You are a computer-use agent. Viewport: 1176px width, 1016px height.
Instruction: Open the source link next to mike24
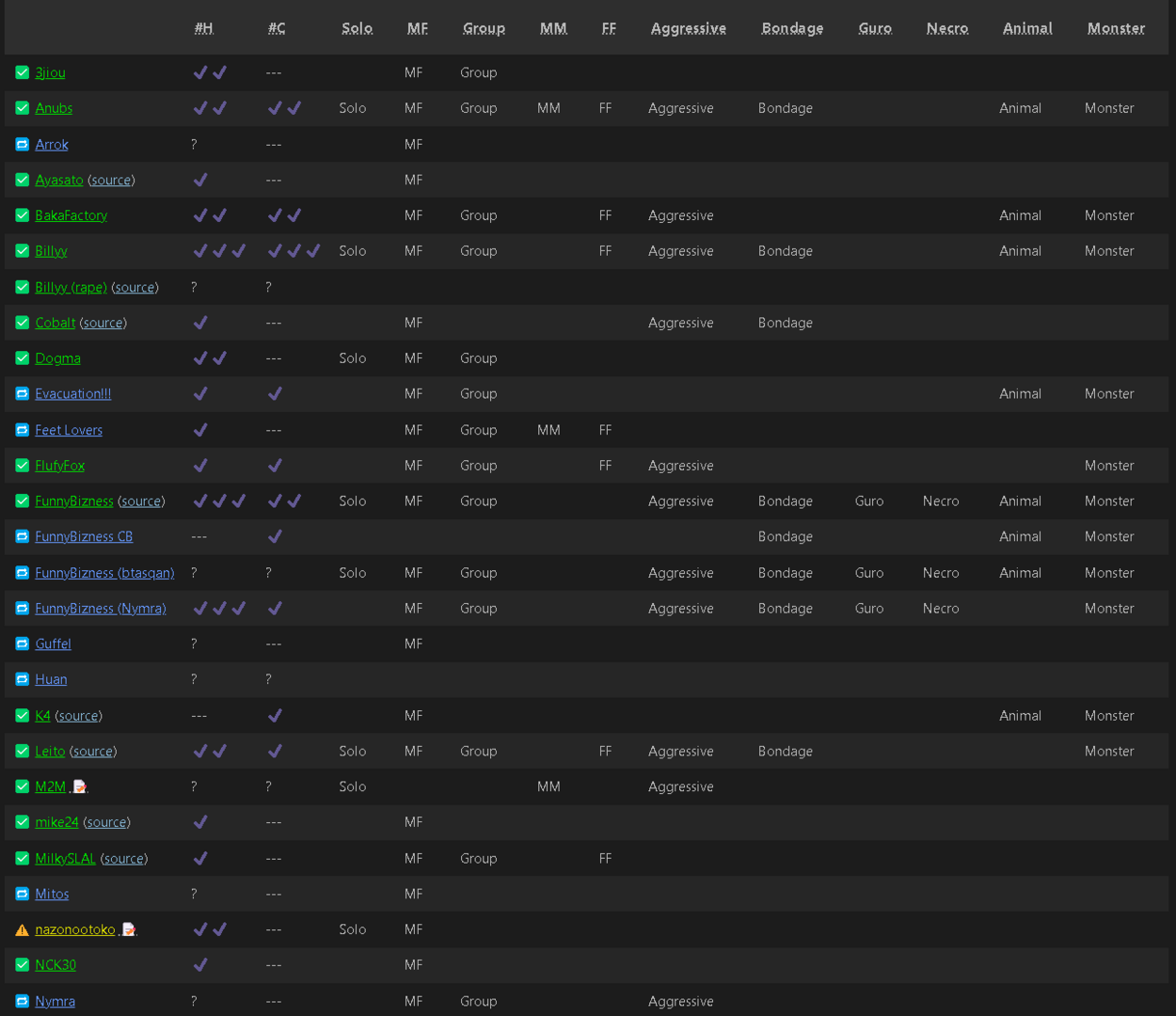click(x=106, y=822)
